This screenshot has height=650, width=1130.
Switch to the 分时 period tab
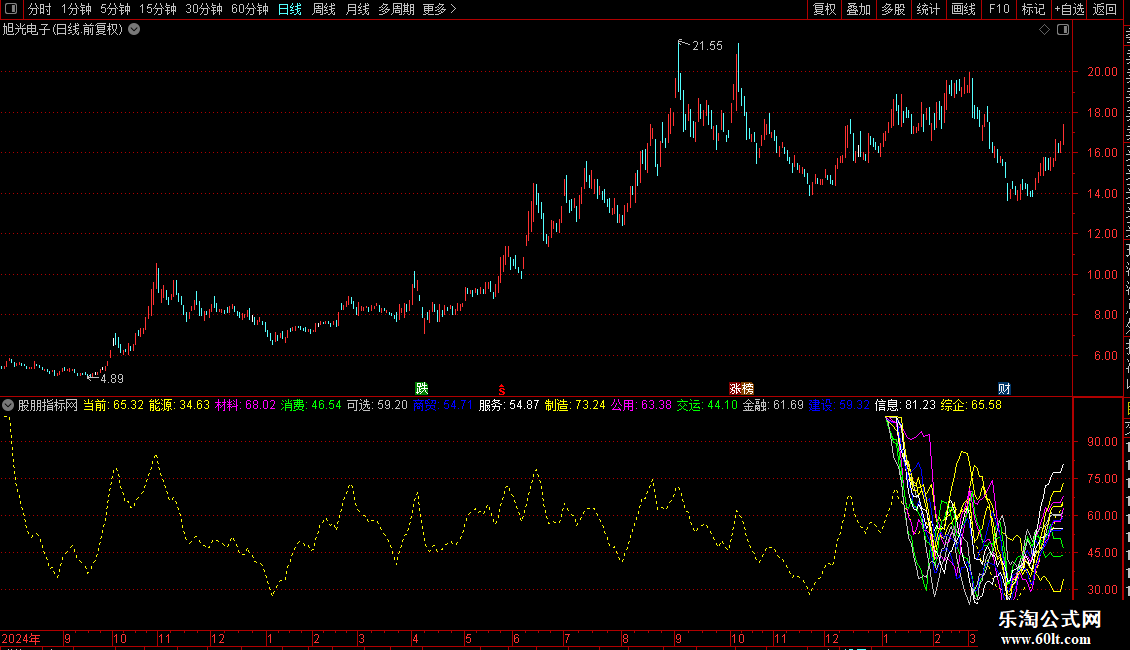40,9
